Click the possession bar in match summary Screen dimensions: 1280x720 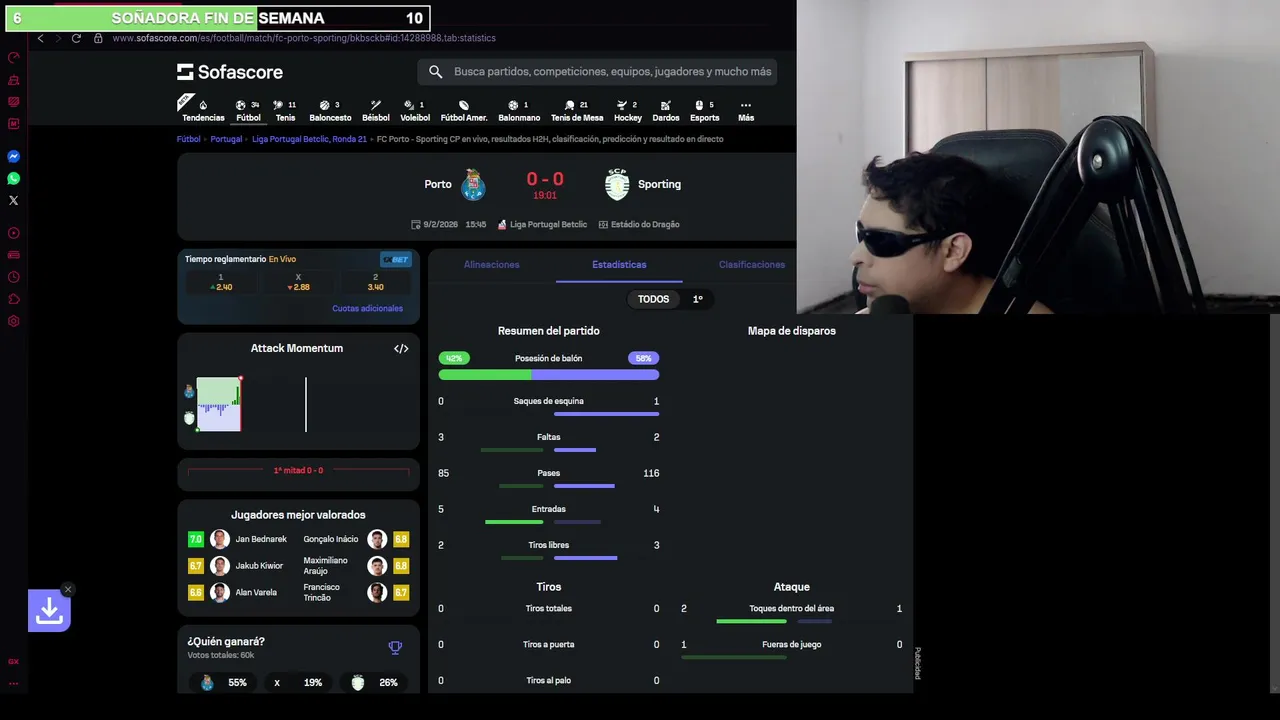[549, 375]
